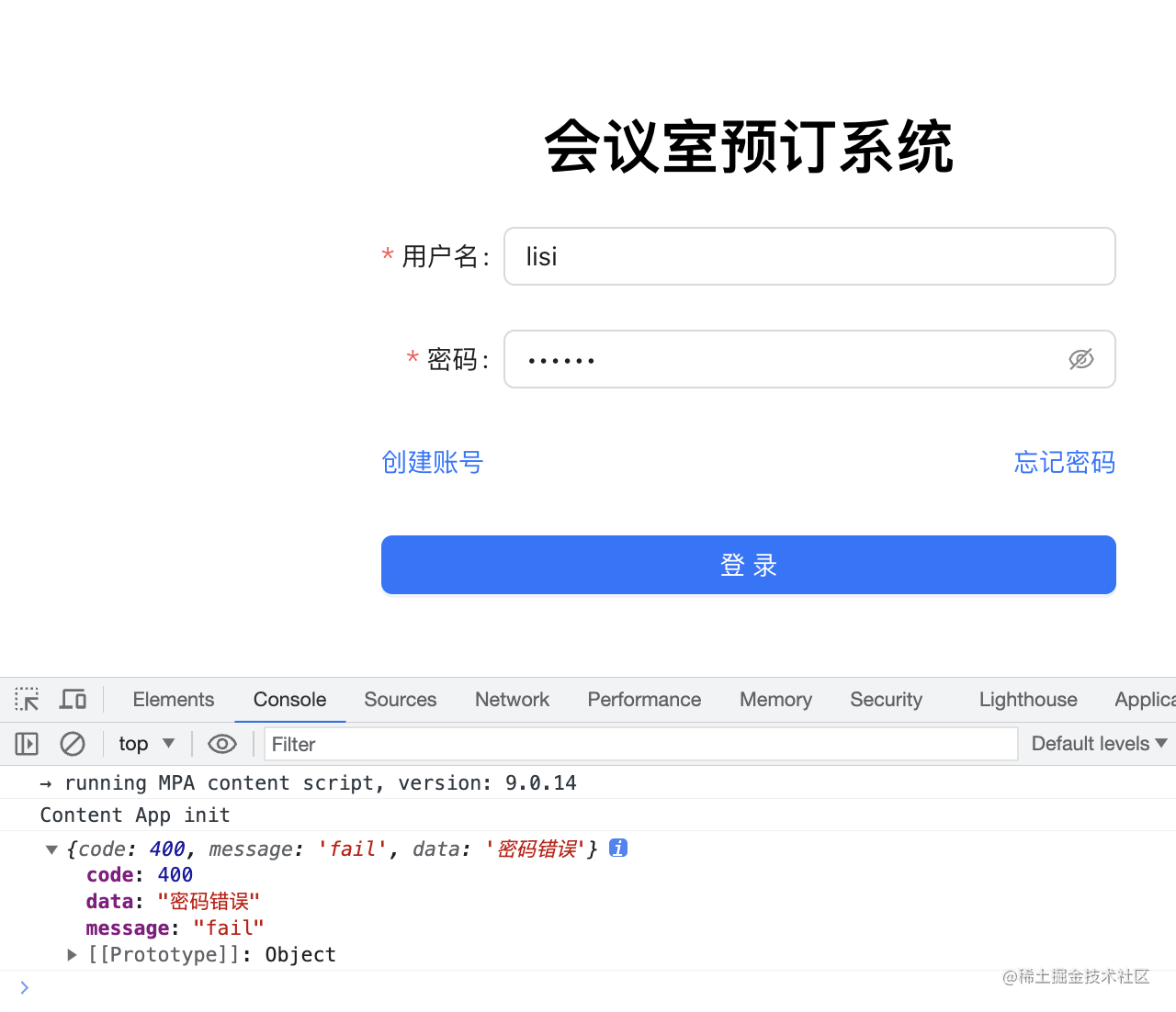The image size is (1176, 1012).
Task: Open the 忘记密码 link
Action: pos(1065,462)
